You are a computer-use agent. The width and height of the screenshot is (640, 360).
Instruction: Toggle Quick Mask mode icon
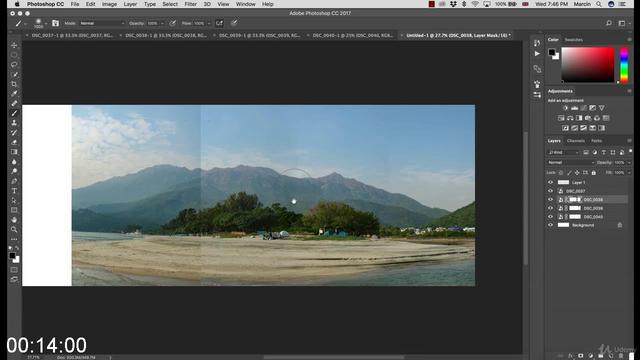14,270
